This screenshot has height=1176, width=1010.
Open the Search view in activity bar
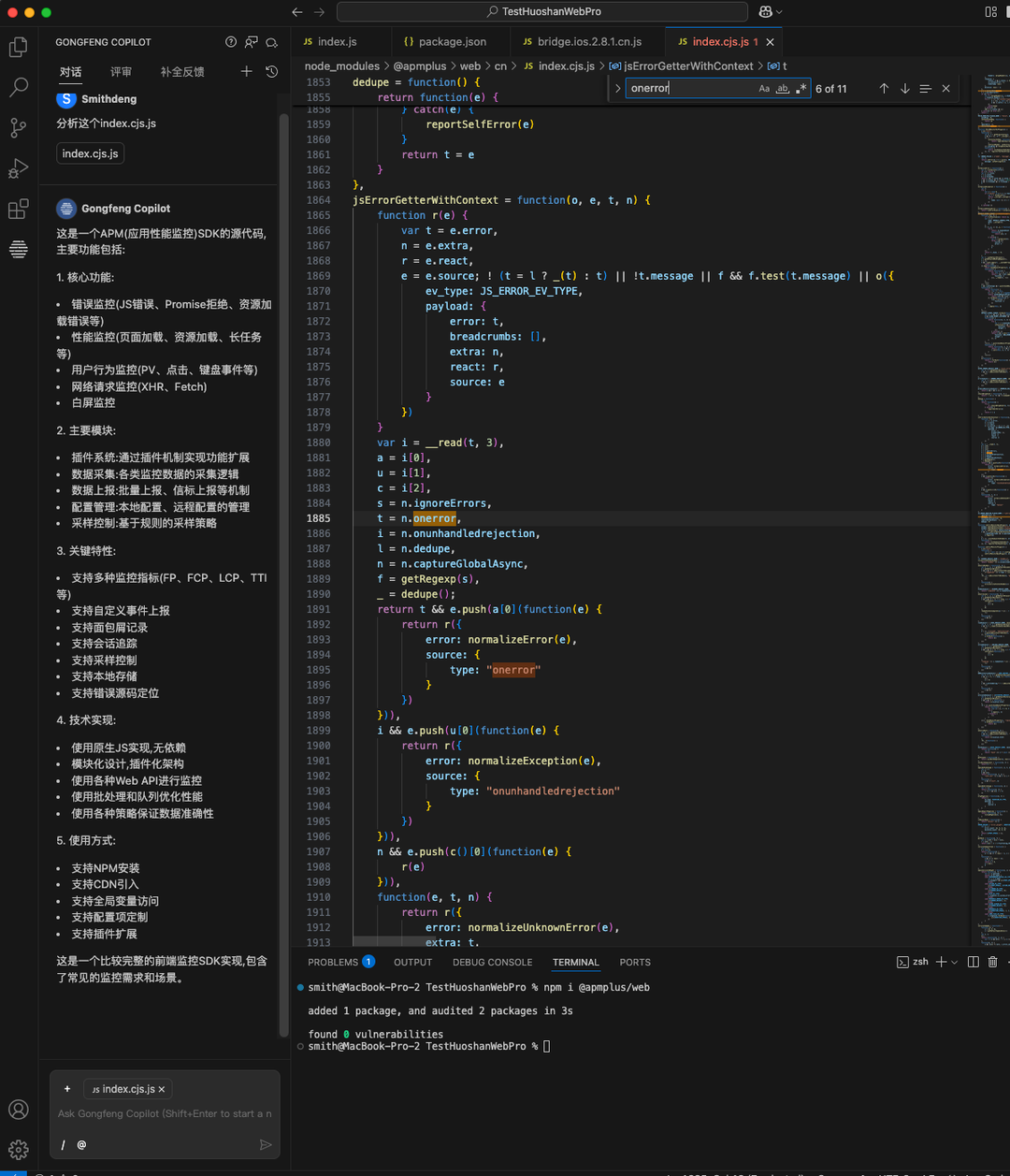19,88
